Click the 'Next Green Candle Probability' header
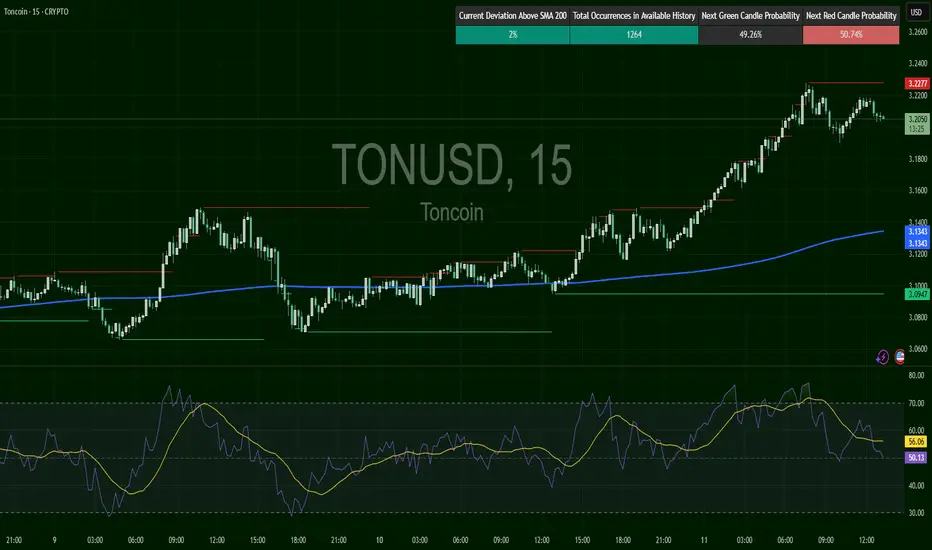The width and height of the screenshot is (932, 550). [x=750, y=16]
